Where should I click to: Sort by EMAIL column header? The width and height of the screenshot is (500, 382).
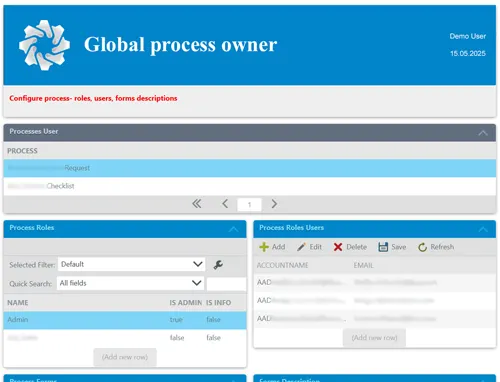(363, 265)
